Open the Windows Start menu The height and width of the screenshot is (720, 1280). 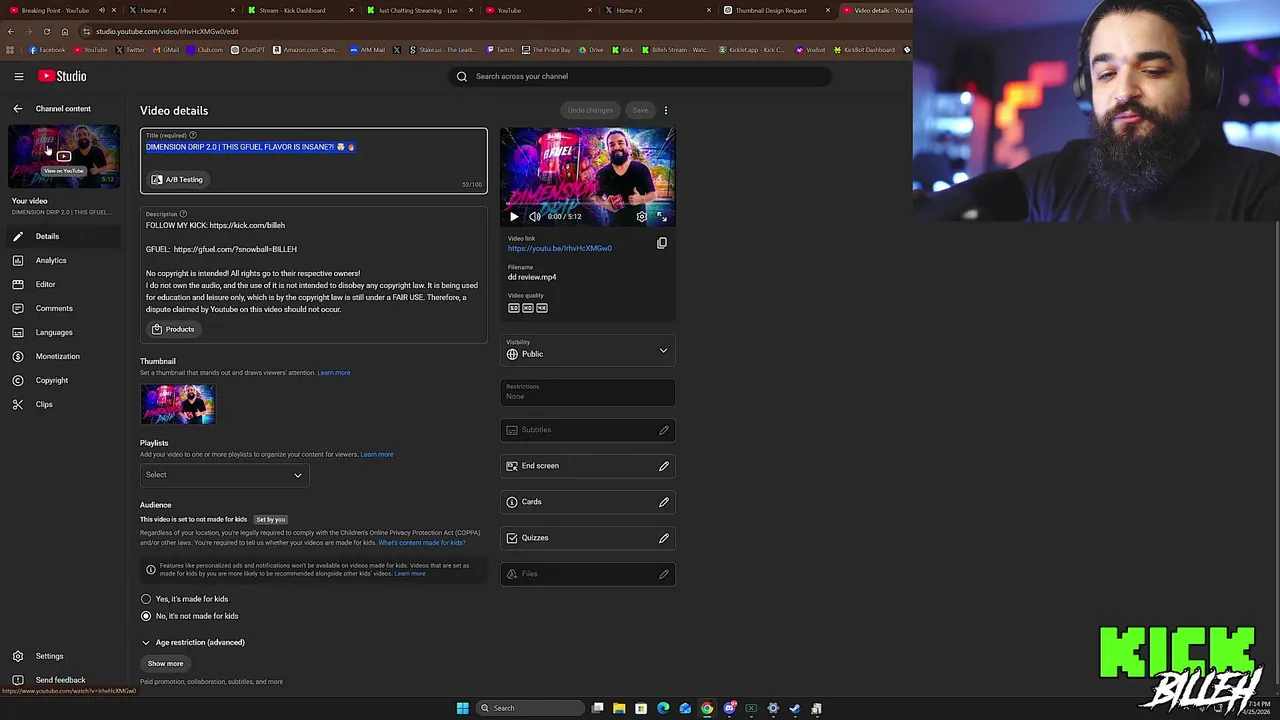click(462, 708)
